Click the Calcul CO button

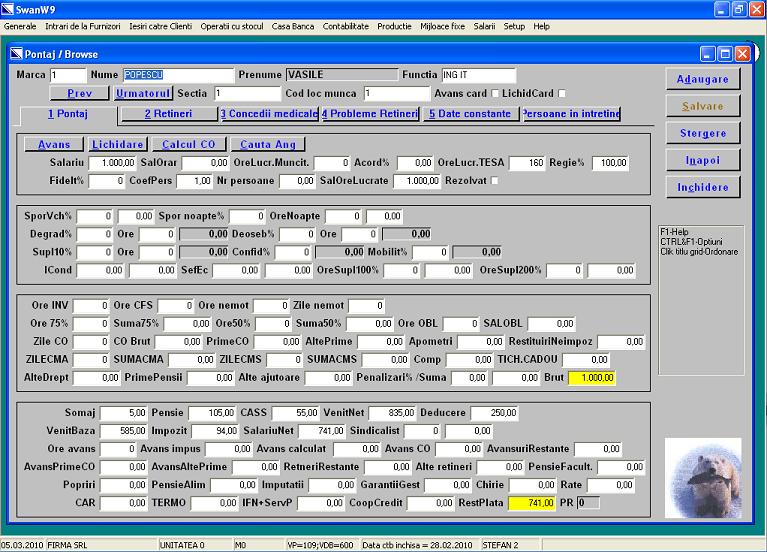[x=189, y=145]
